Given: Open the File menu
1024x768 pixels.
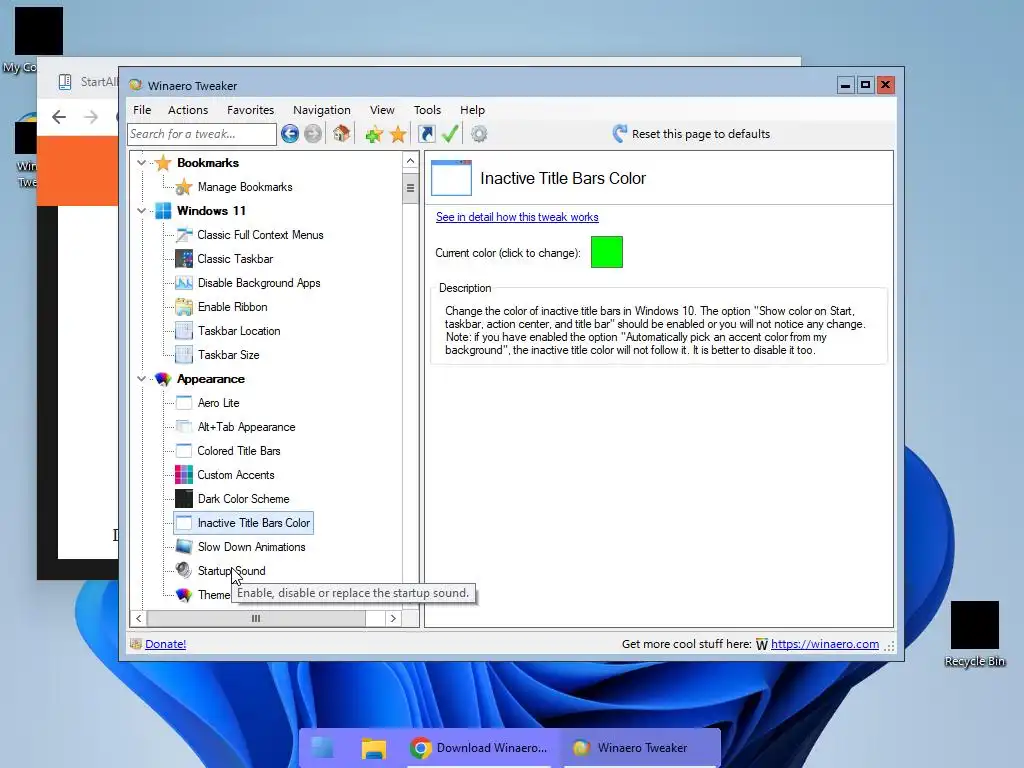Looking at the screenshot, I should point(142,110).
